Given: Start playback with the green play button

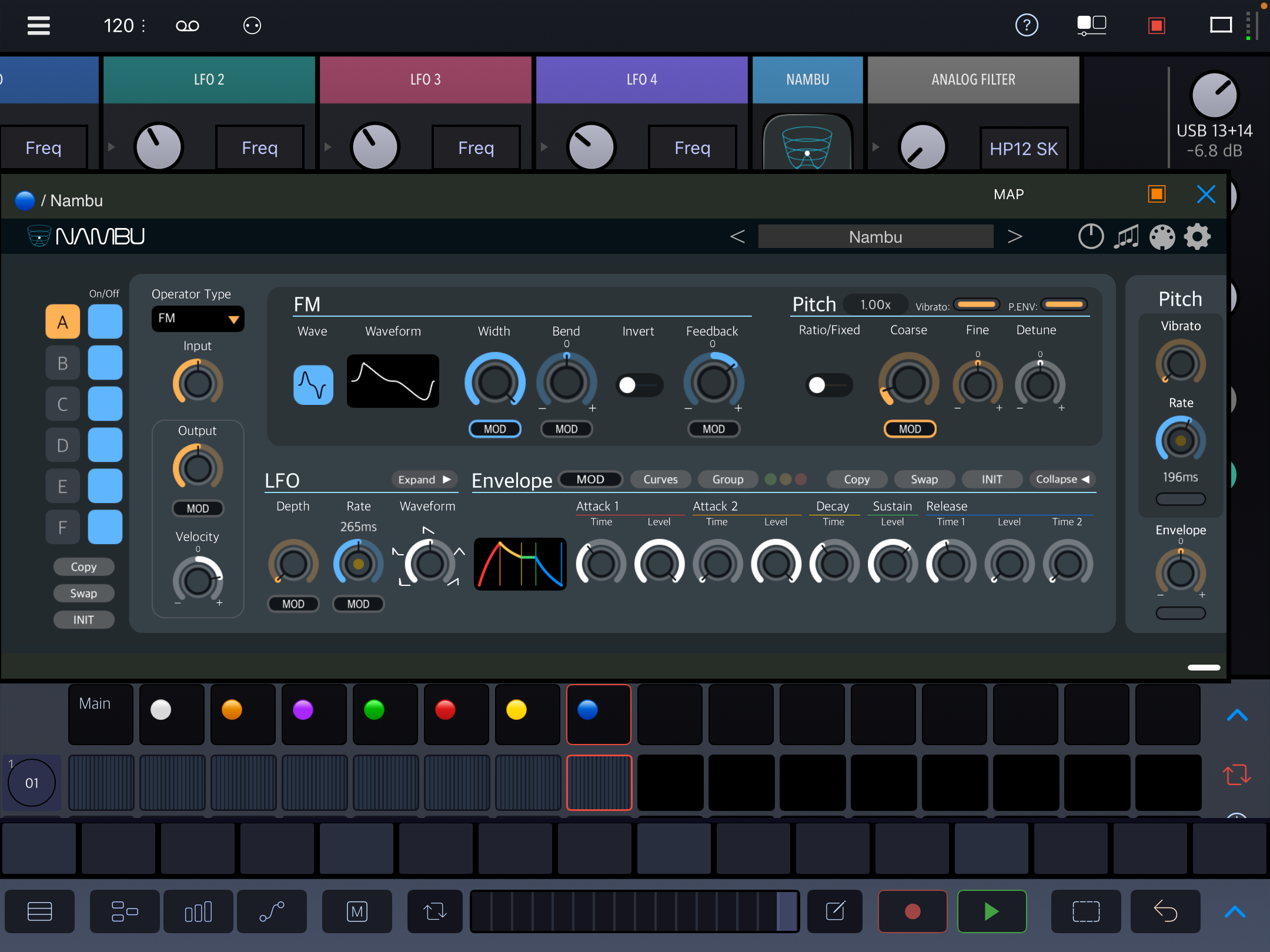Looking at the screenshot, I should tap(992, 911).
